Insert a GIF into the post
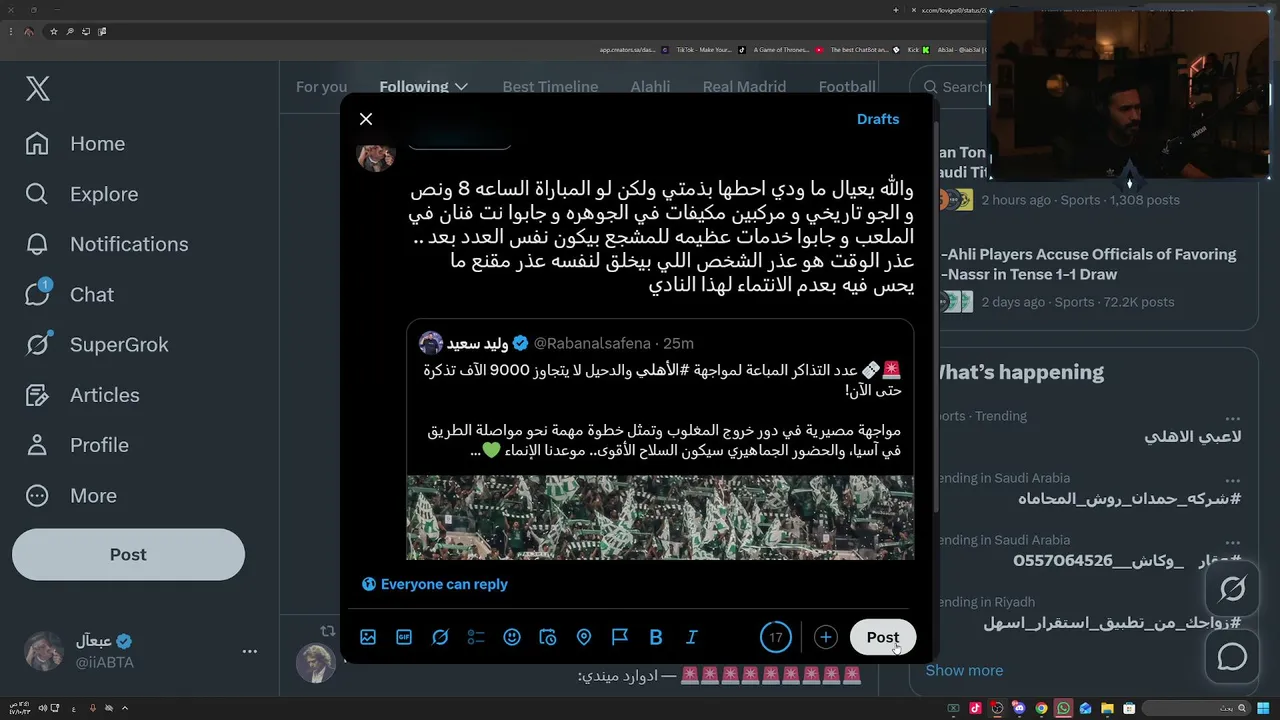1280x720 pixels. click(x=404, y=637)
